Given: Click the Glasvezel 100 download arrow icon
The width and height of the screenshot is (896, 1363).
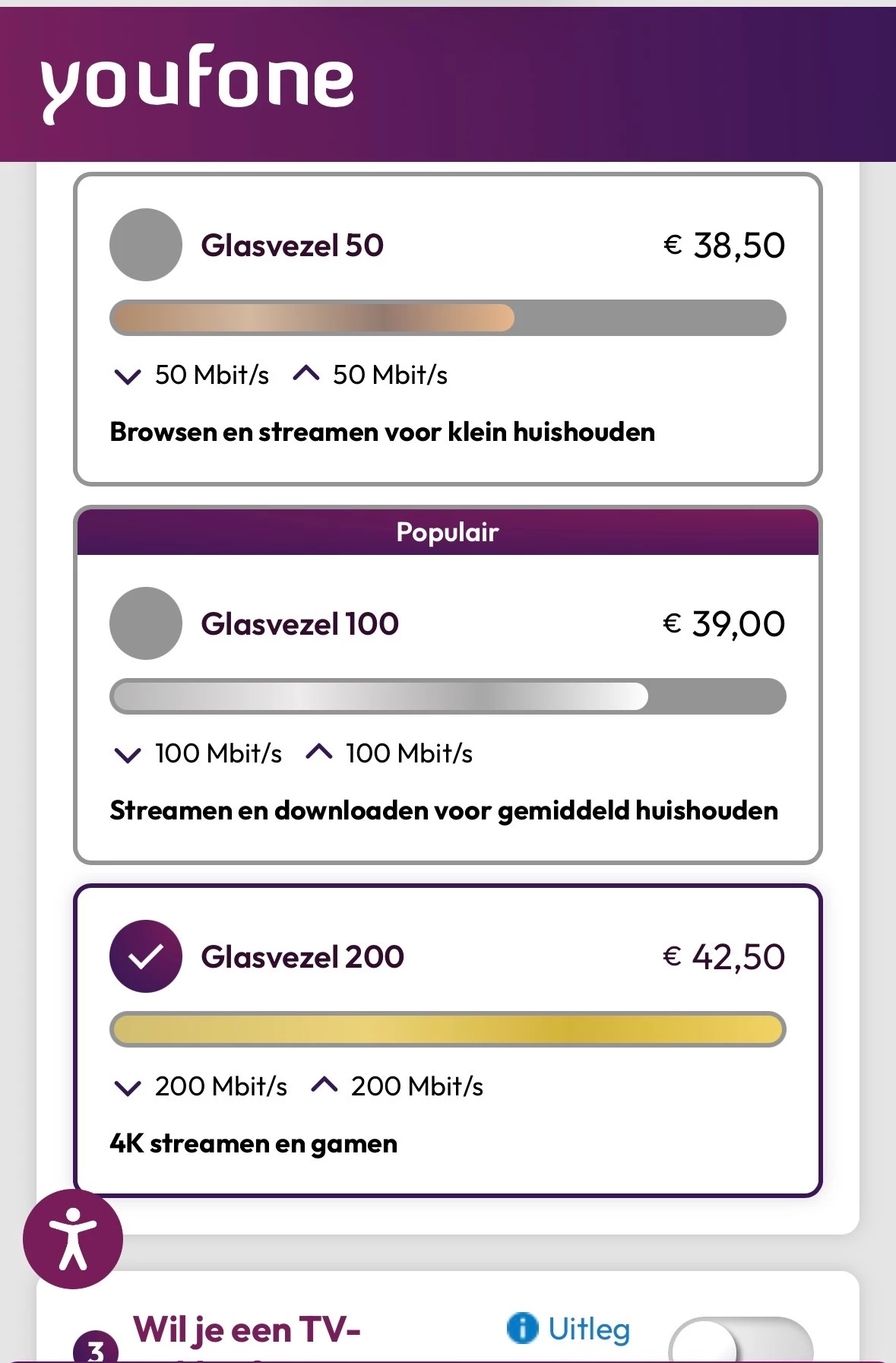Looking at the screenshot, I should pyautogui.click(x=127, y=754).
